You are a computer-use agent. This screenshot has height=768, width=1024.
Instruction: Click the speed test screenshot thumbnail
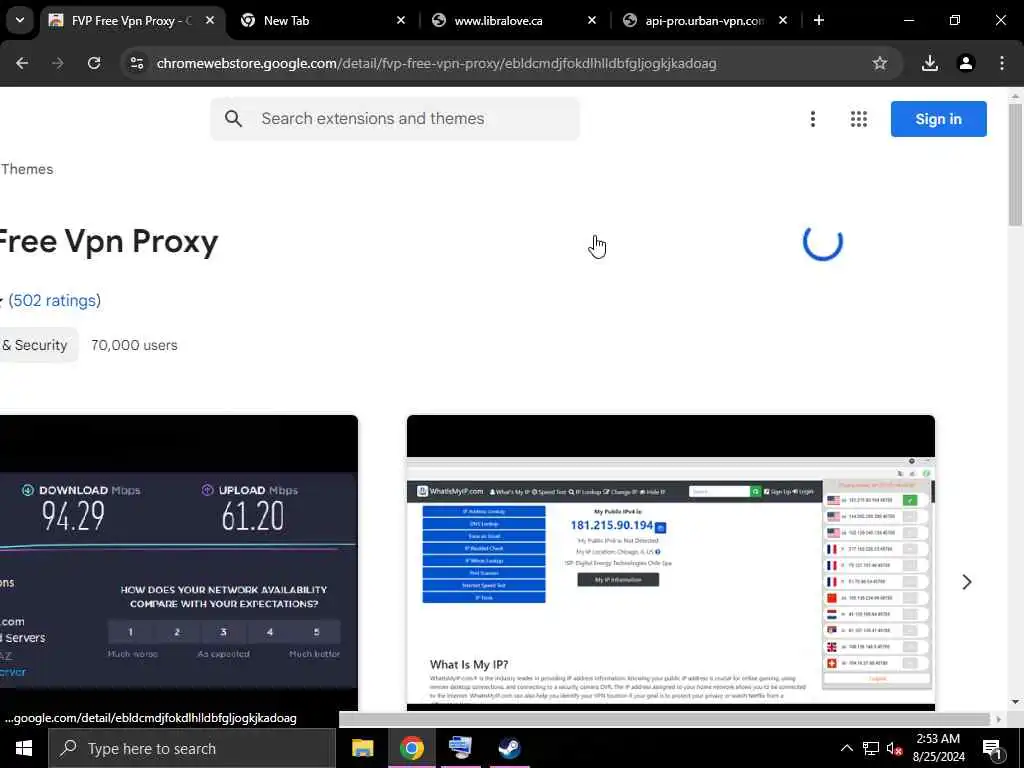point(178,563)
